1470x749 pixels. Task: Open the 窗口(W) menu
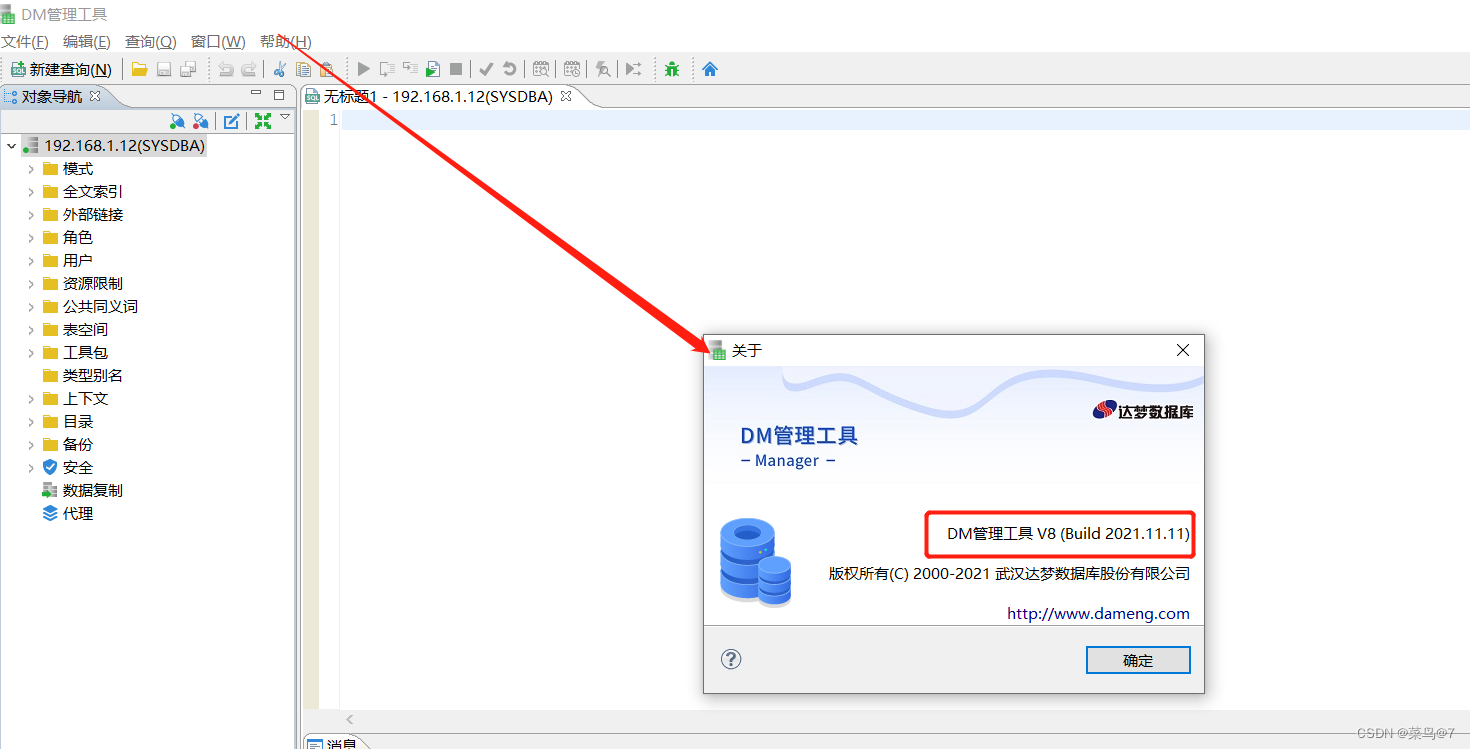[x=218, y=41]
